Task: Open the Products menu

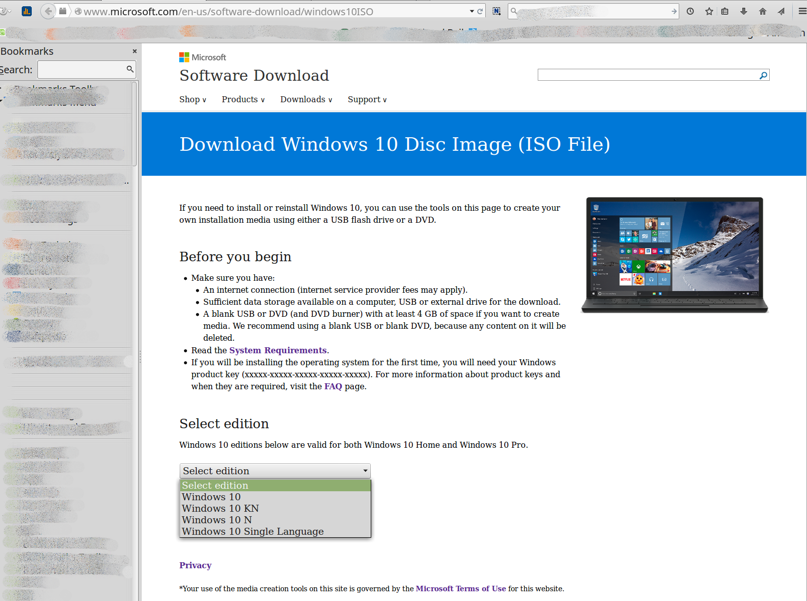Action: coord(243,99)
